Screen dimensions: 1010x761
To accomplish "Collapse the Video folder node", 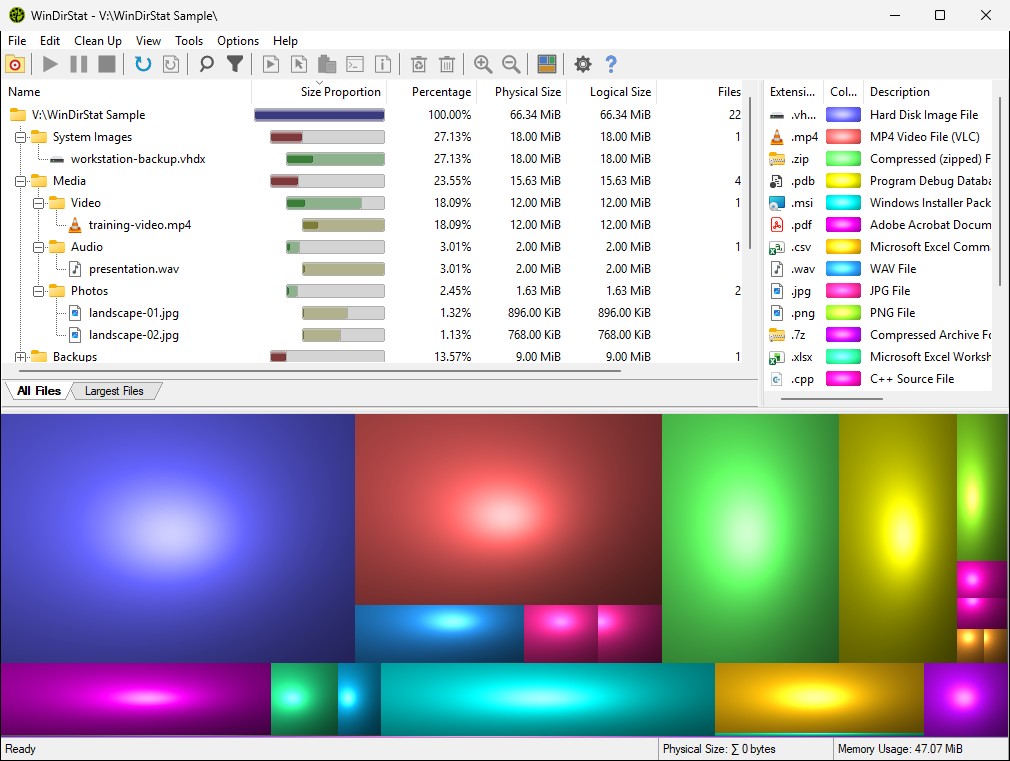I will [39, 203].
